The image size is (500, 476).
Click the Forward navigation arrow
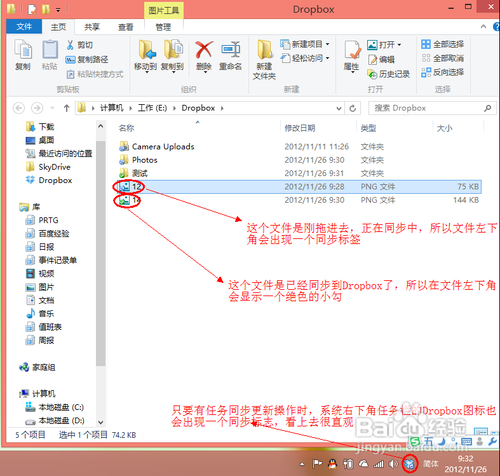[x=37, y=108]
